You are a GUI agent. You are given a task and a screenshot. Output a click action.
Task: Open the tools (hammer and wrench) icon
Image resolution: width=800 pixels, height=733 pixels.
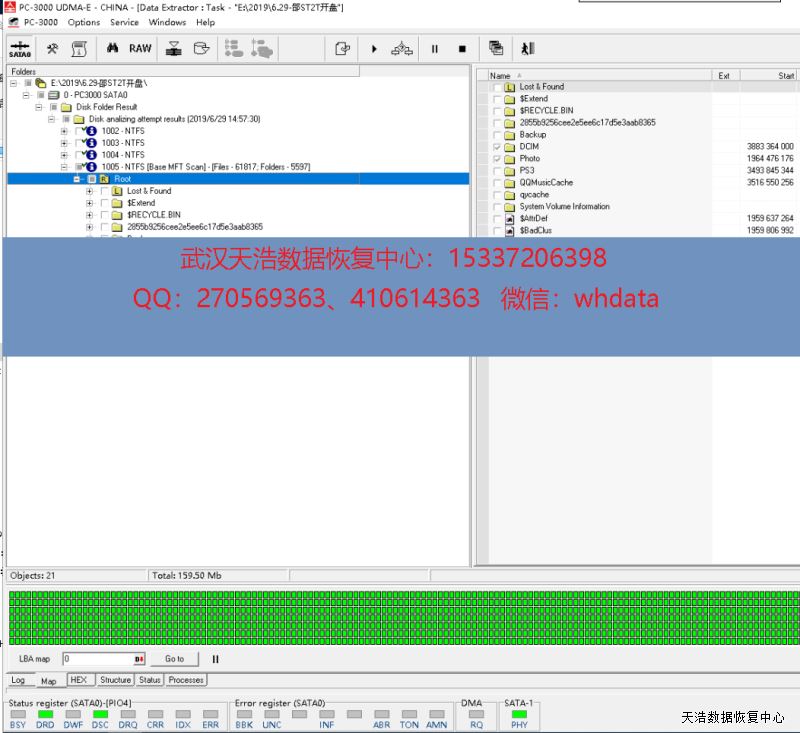click(52, 48)
